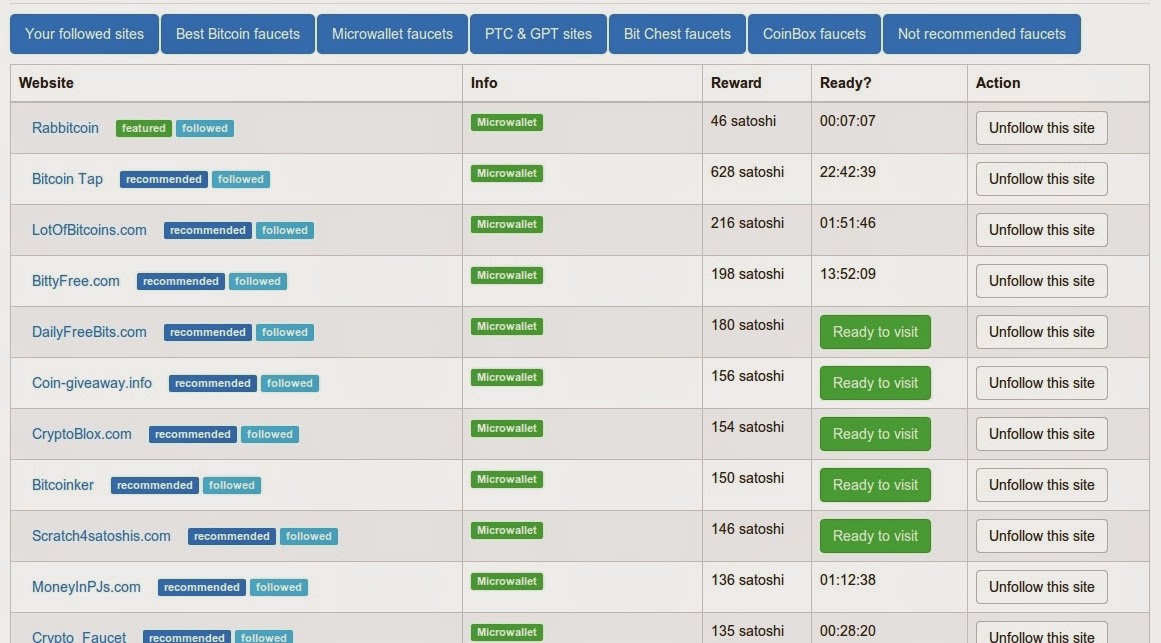Select the 198 satoshi reward value

(747, 274)
